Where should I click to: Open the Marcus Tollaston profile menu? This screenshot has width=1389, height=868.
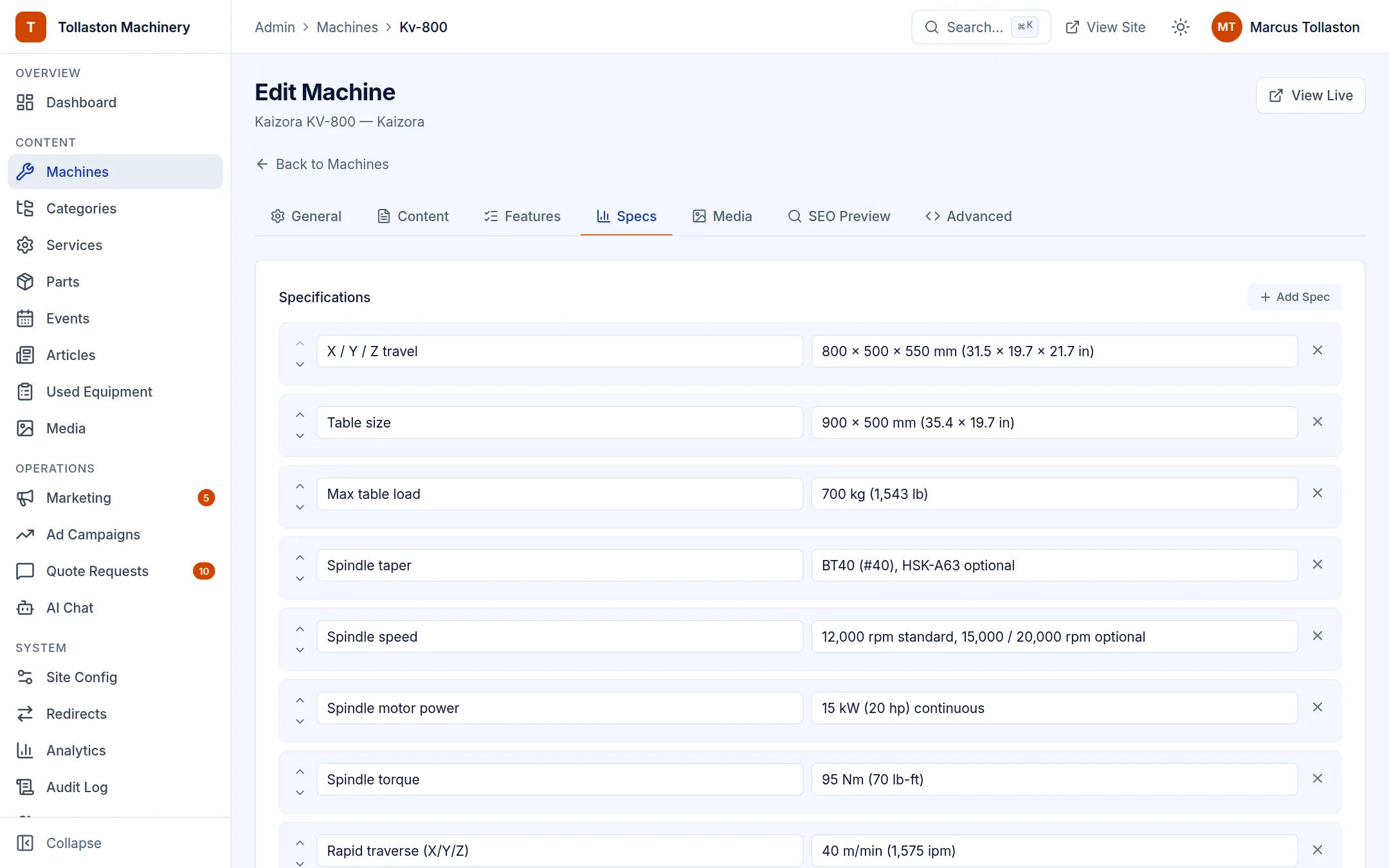pos(1285,27)
